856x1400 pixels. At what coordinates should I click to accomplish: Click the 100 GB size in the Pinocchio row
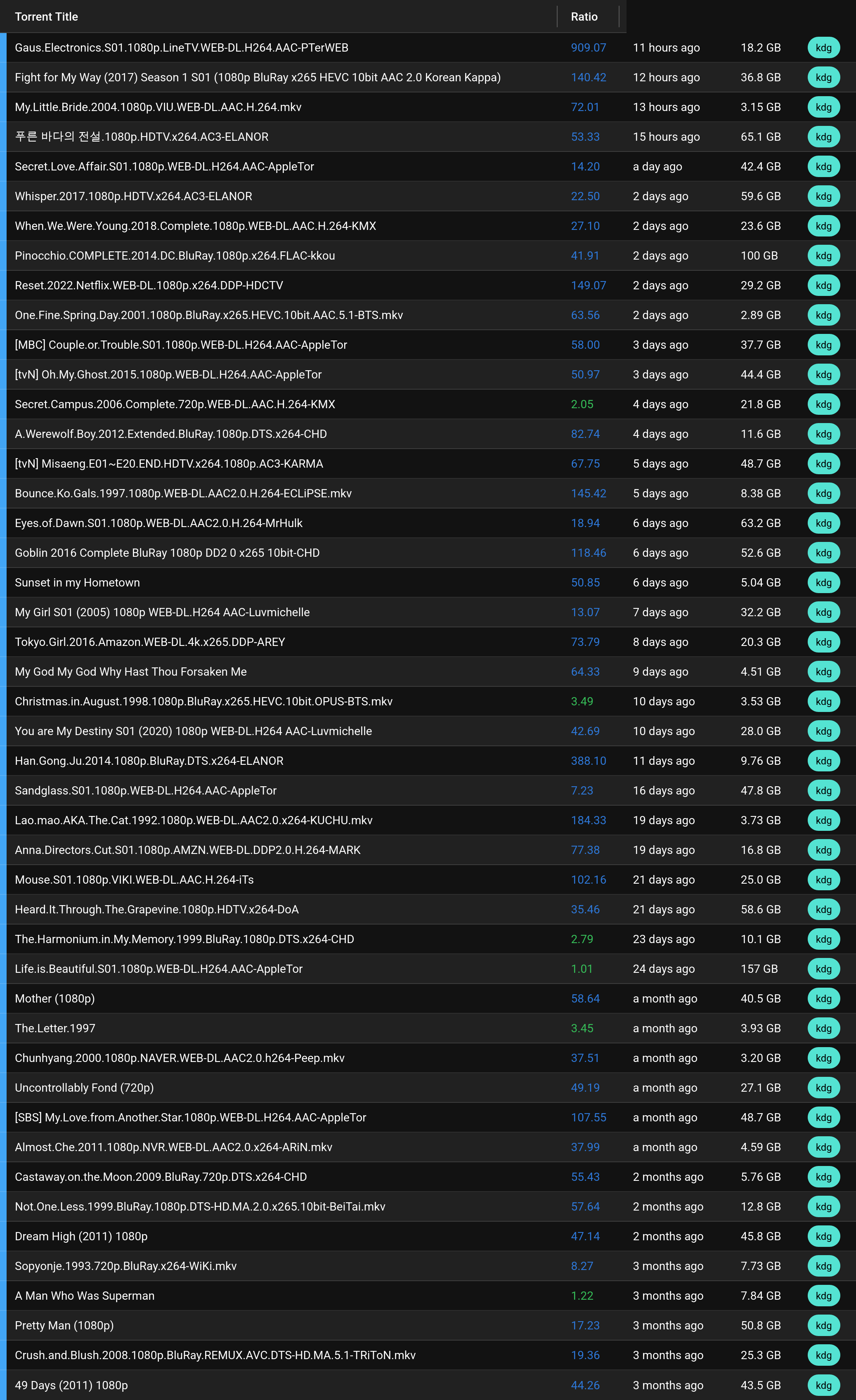(759, 255)
